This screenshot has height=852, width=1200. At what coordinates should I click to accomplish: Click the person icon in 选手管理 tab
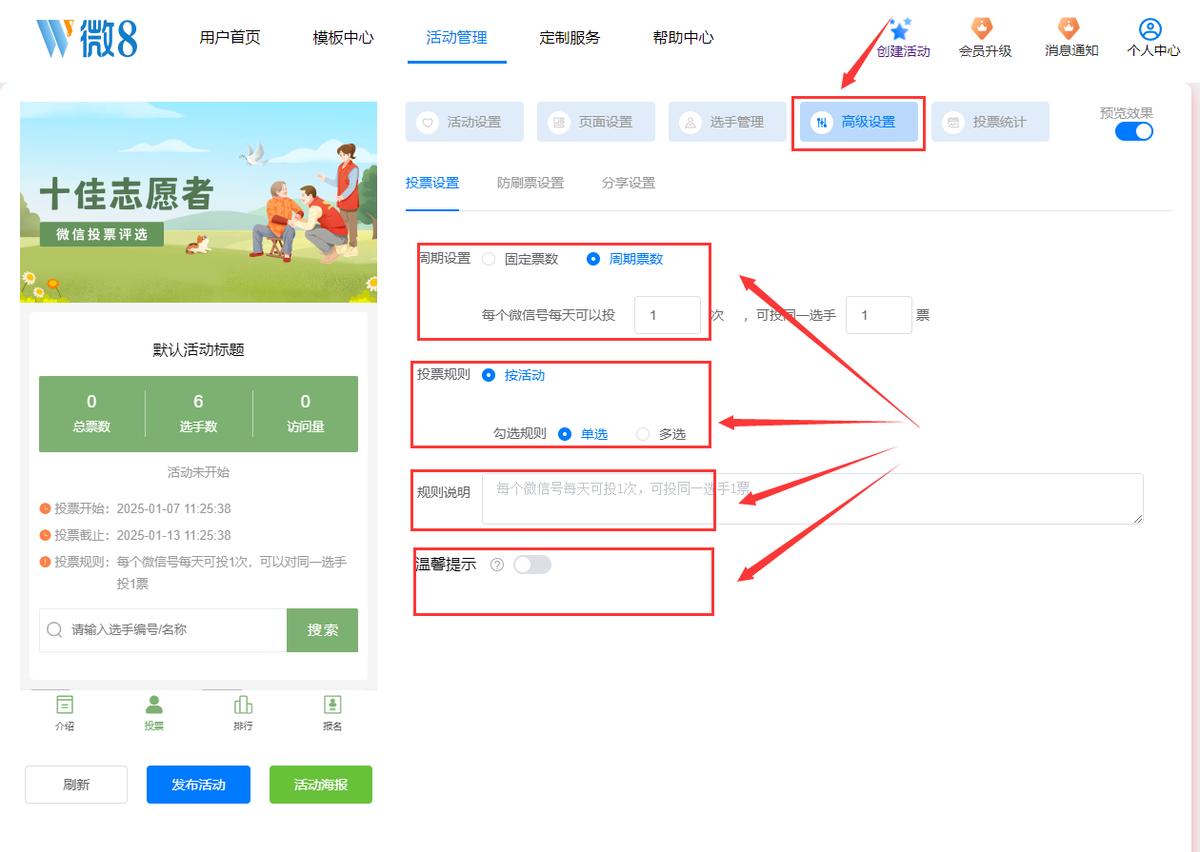pos(691,122)
